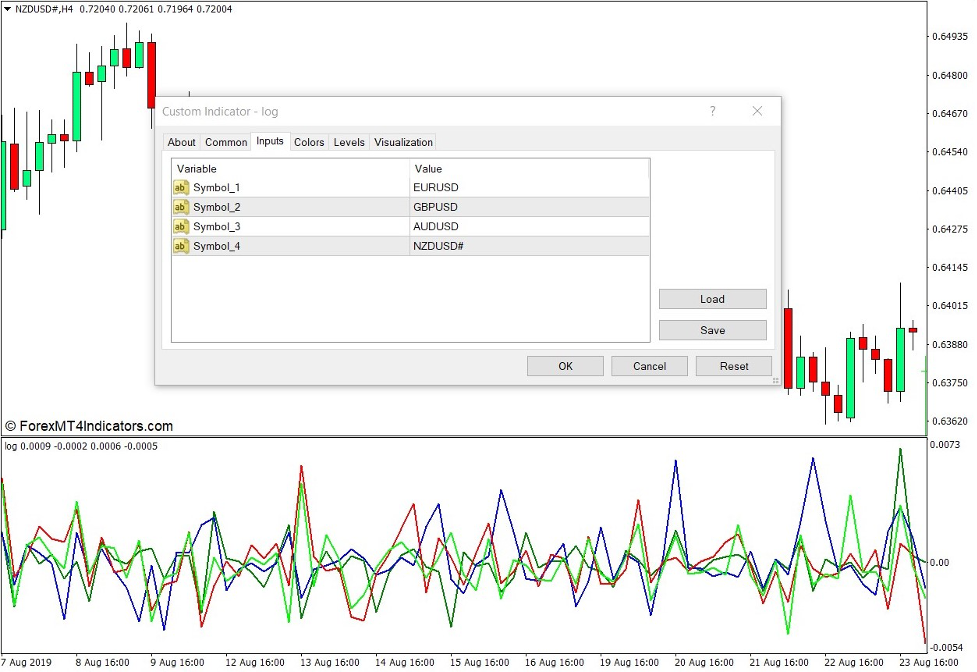Open the Levels tab
The width and height of the screenshot is (977, 672).
[349, 142]
